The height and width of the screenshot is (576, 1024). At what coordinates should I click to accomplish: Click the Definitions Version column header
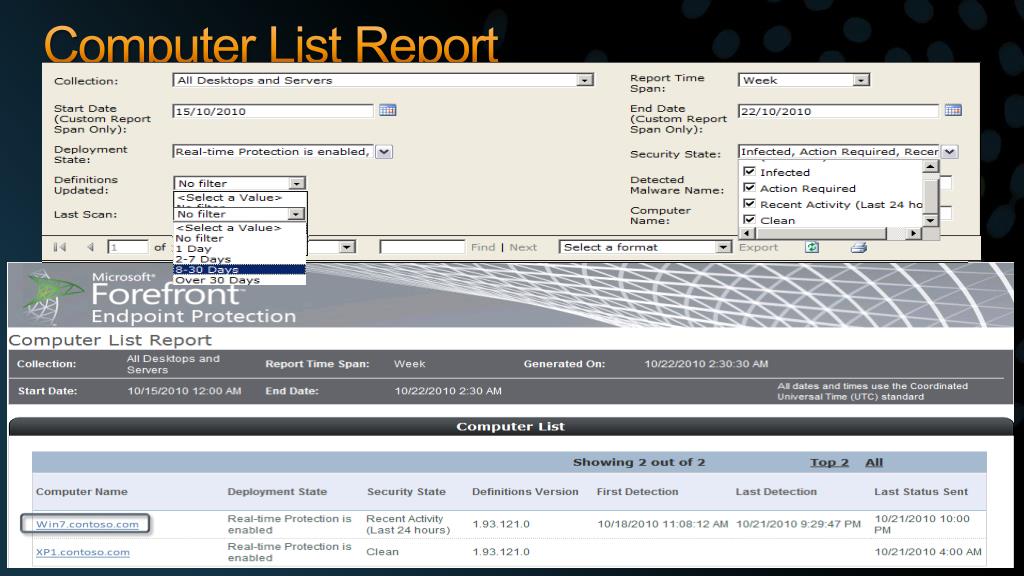click(525, 491)
